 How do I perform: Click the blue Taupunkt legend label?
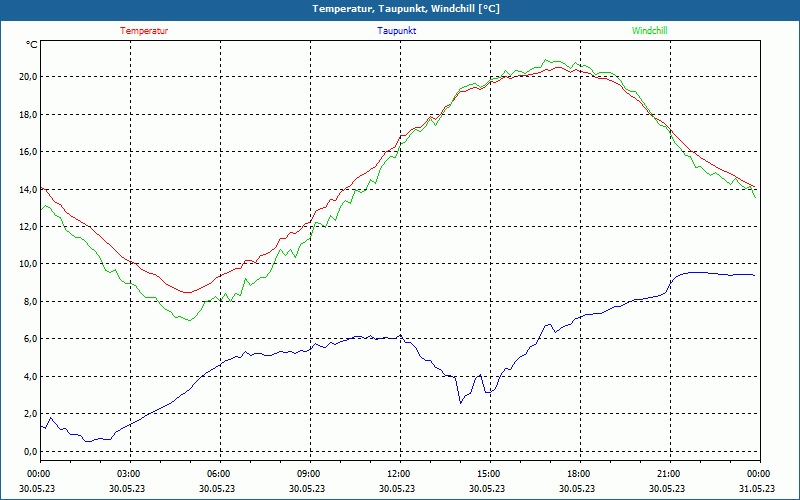(396, 31)
